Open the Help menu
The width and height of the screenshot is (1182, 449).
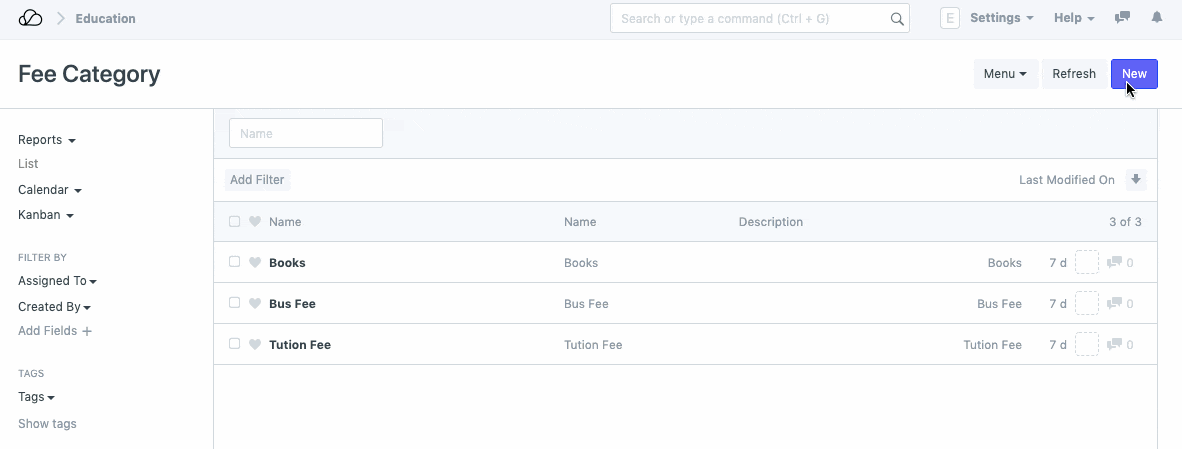point(1074,18)
